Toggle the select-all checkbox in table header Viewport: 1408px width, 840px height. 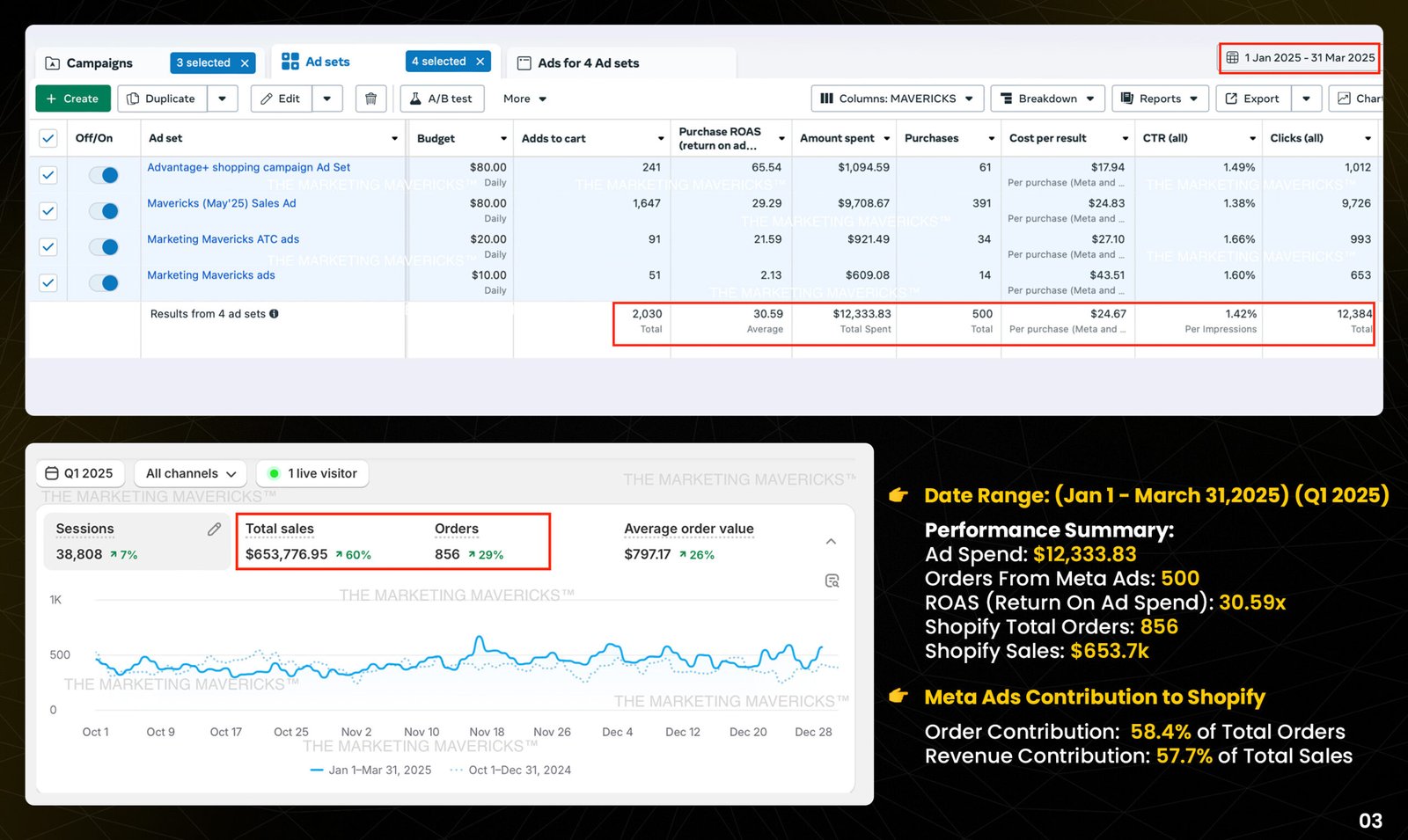[x=48, y=138]
